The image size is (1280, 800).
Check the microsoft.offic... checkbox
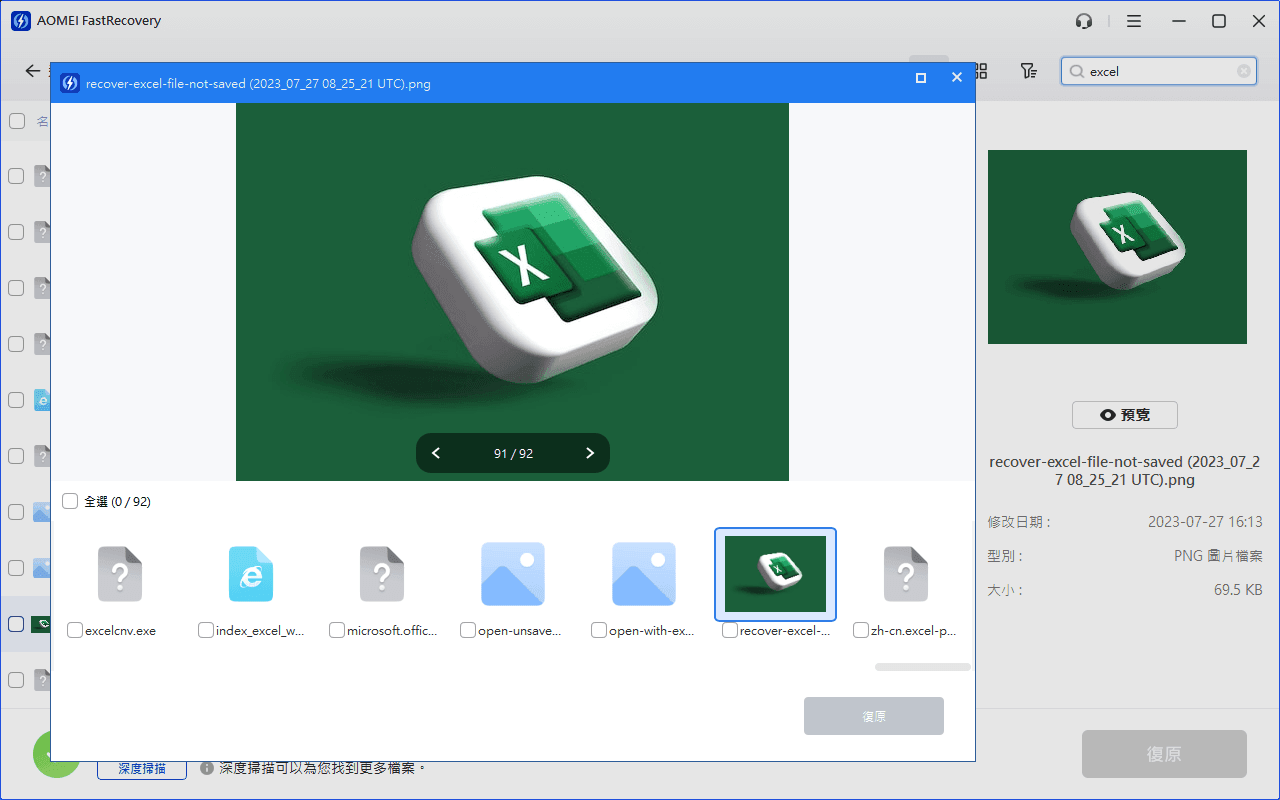pyautogui.click(x=337, y=630)
